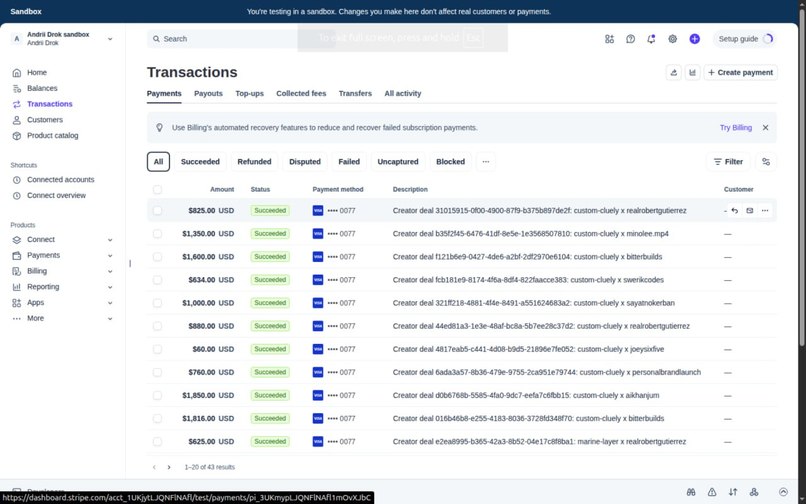Check the box for the $760.00 payment
Screen dimensions: 806x504
tap(157, 372)
